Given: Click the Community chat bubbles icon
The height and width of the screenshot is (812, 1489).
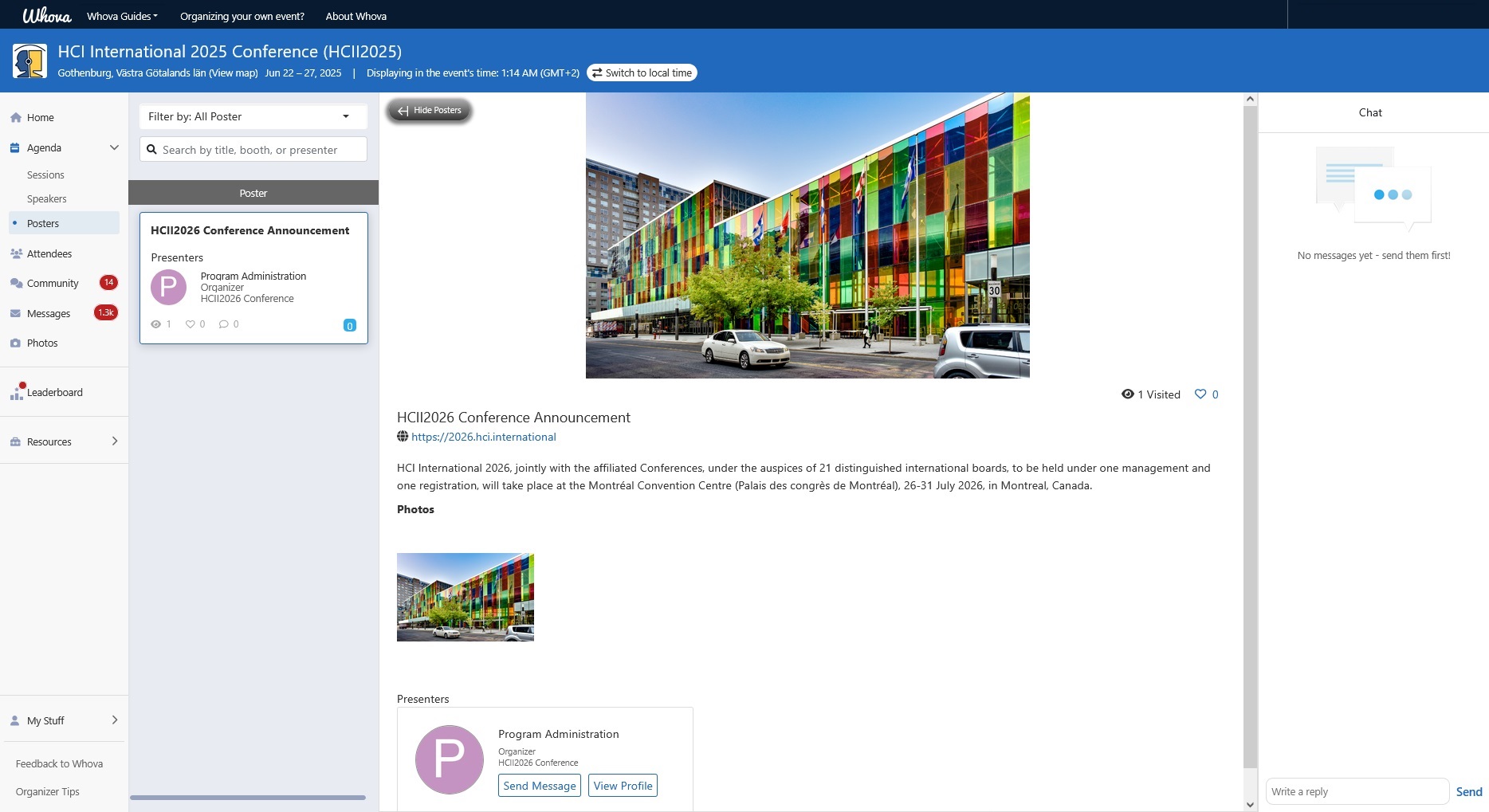Looking at the screenshot, I should point(15,283).
